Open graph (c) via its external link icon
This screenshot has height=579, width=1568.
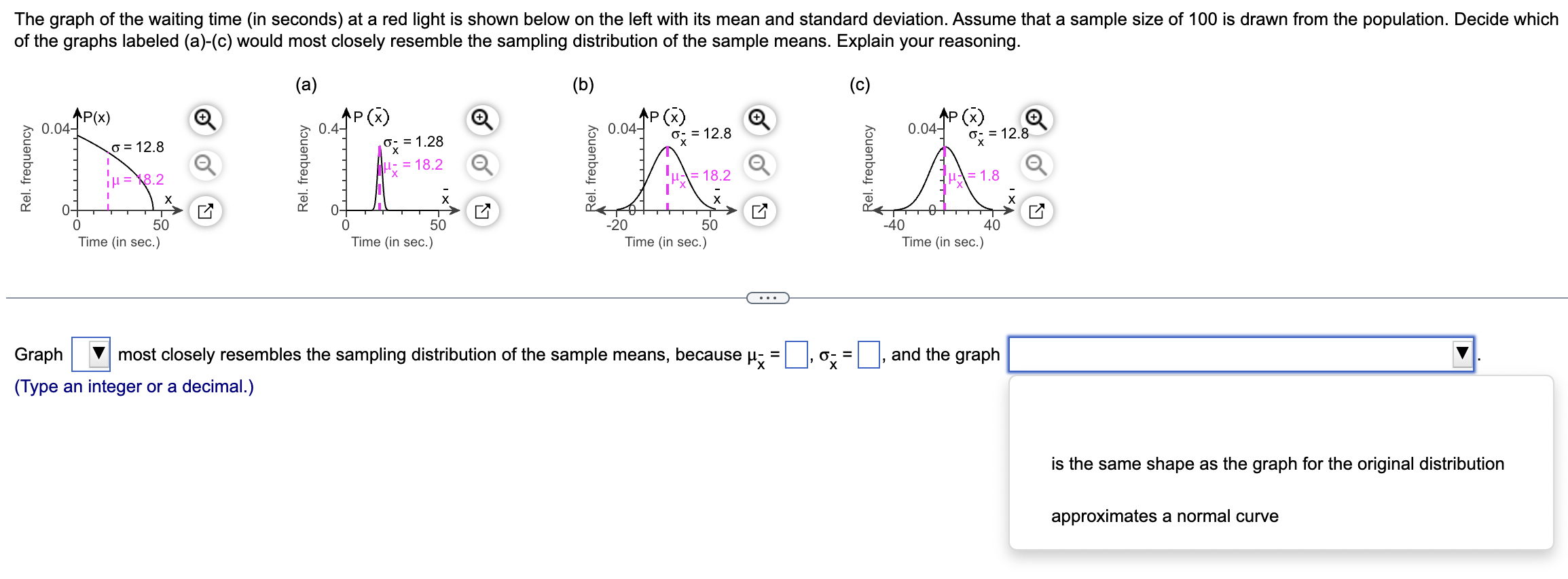(x=1038, y=211)
